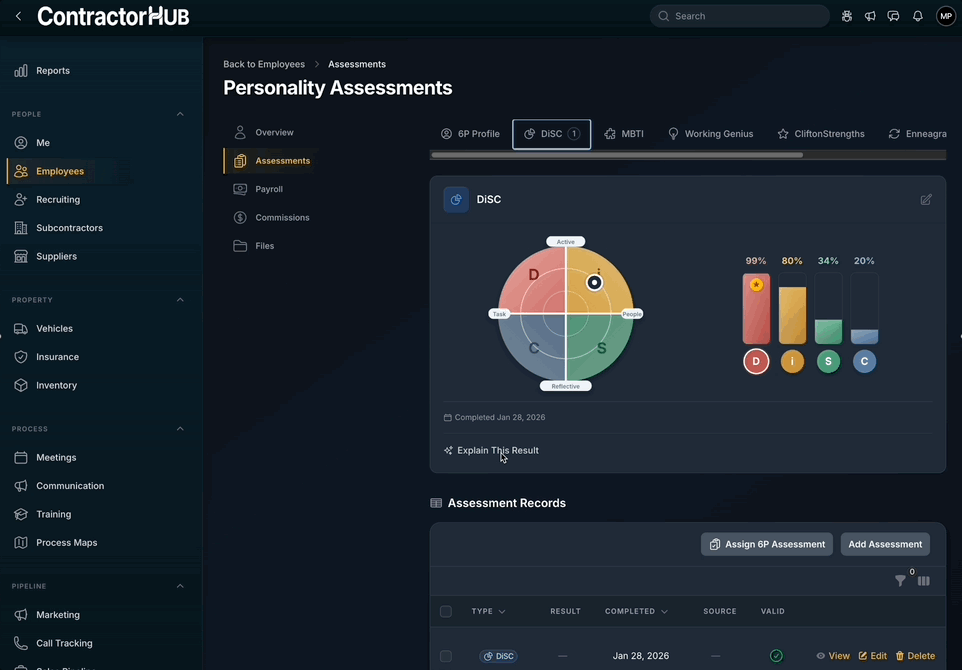
Task: Click the AI assistant icon in top bar
Action: (846, 16)
